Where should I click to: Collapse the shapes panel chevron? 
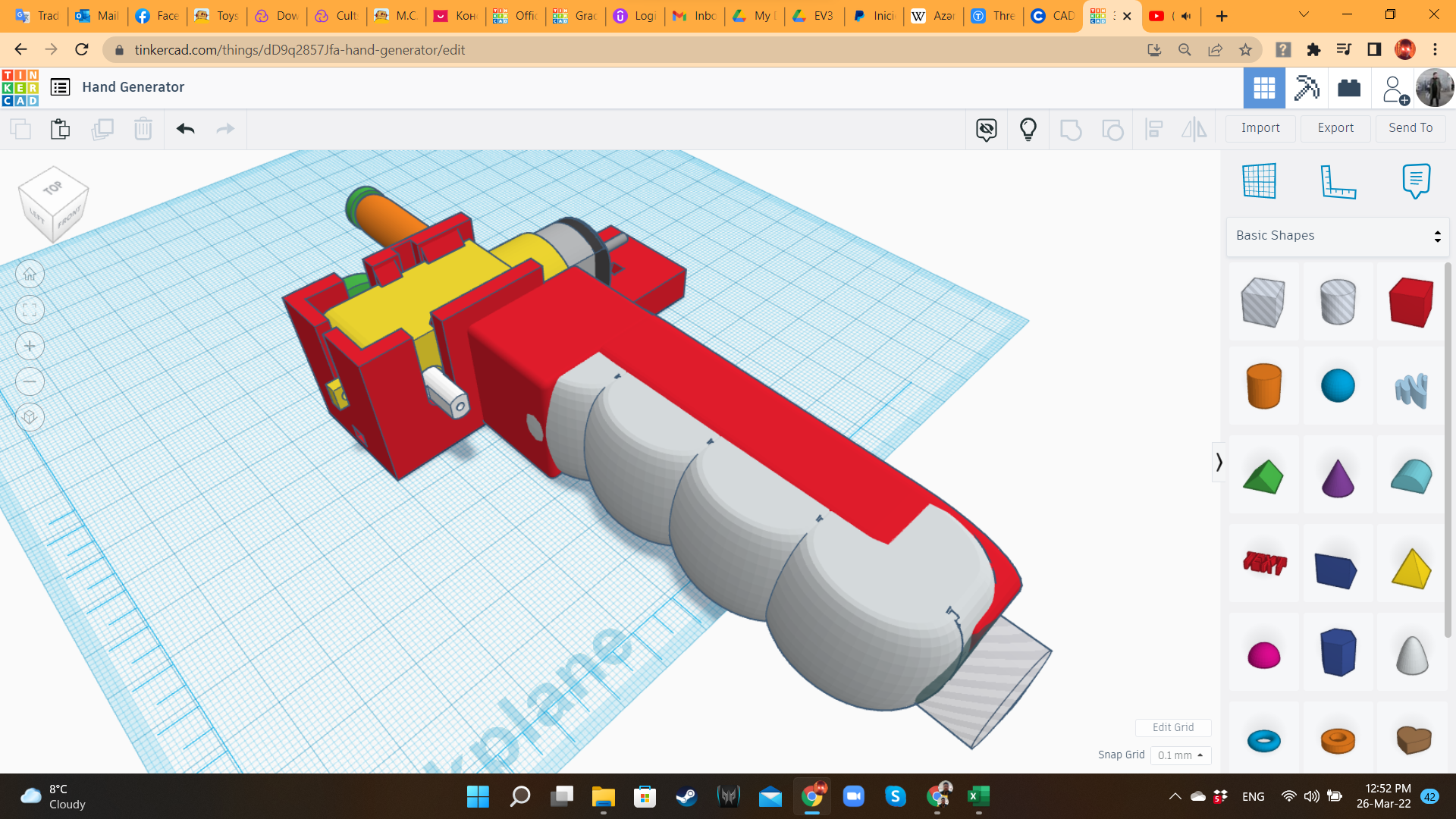pyautogui.click(x=1219, y=463)
